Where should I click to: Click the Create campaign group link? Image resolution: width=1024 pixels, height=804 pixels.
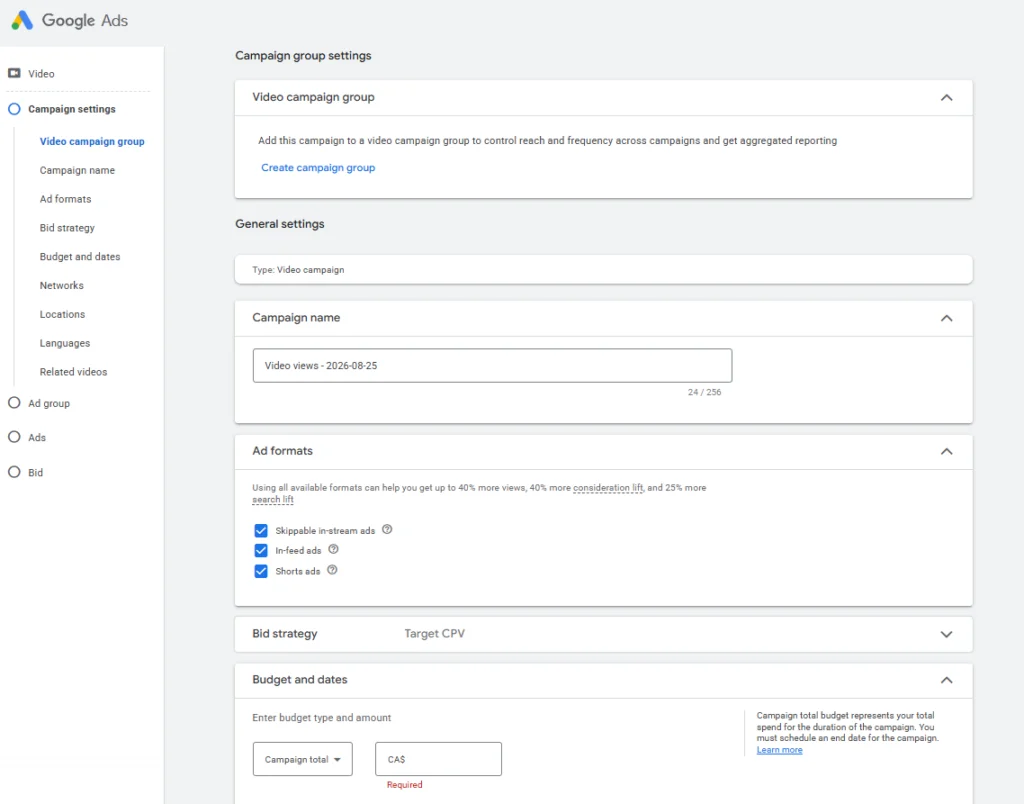point(318,168)
